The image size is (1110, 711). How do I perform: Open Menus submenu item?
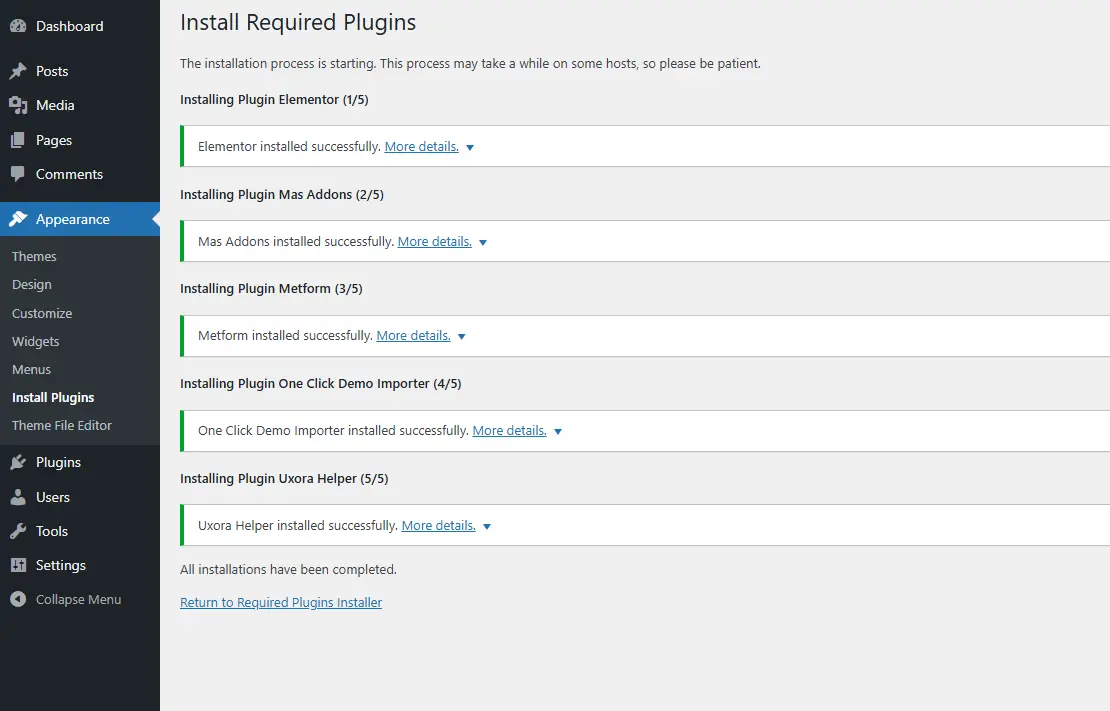[31, 370]
